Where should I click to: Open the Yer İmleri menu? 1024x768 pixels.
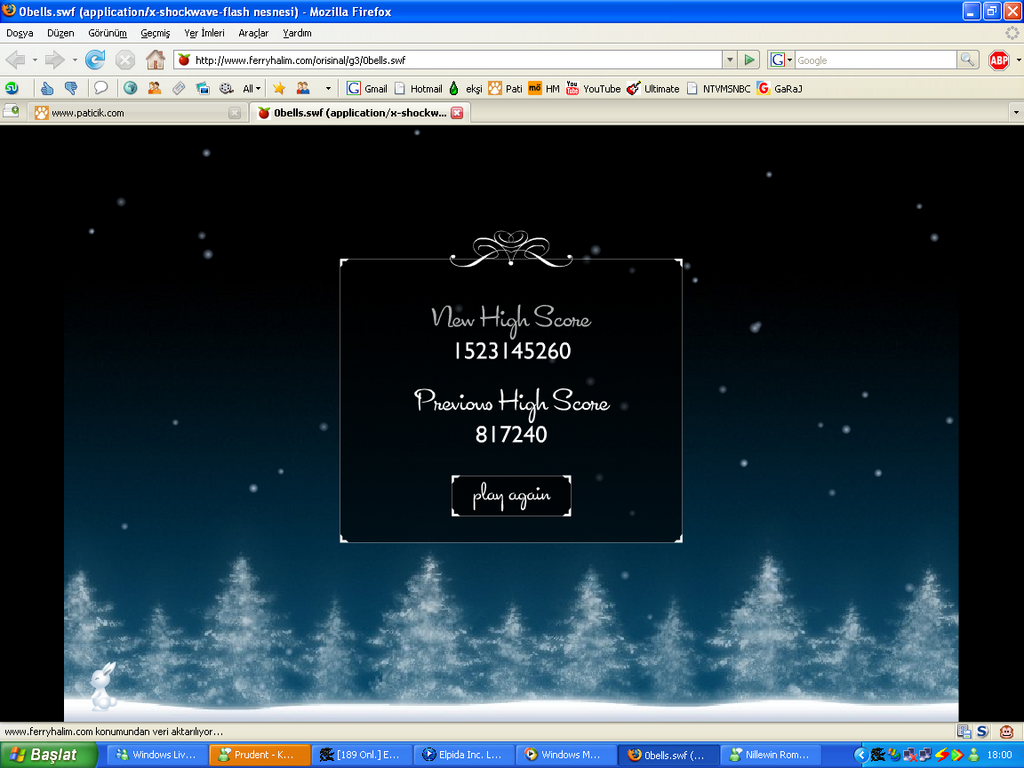(x=204, y=33)
